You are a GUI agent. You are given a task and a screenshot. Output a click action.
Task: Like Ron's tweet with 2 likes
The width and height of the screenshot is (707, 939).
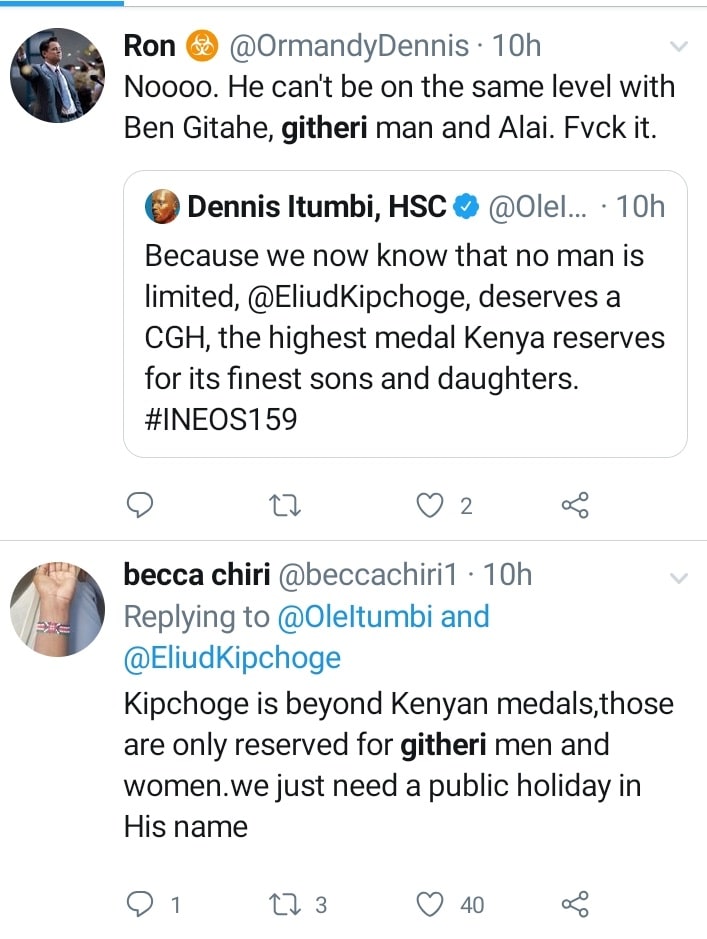(430, 506)
